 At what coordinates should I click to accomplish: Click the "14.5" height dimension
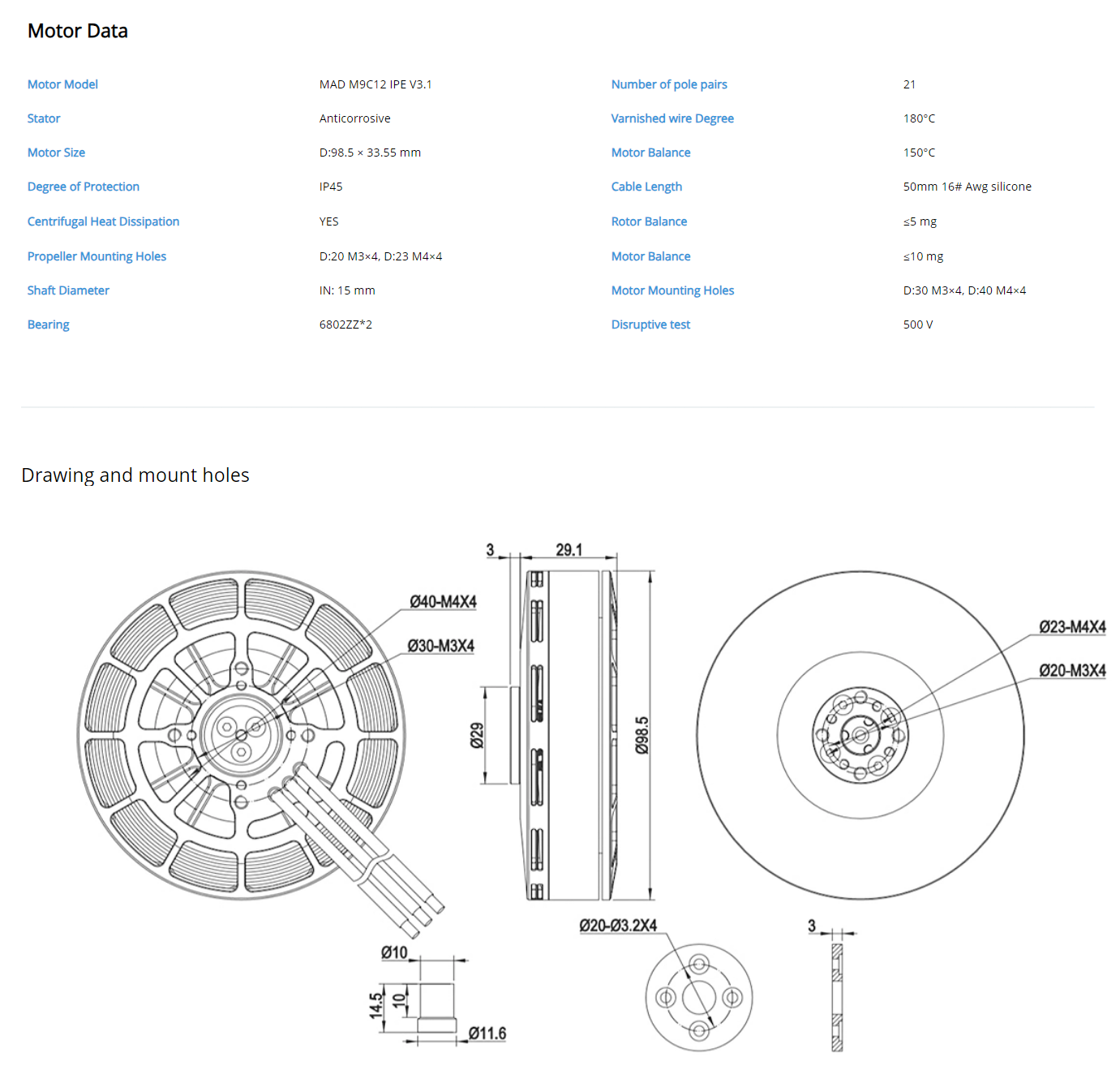click(x=375, y=1006)
